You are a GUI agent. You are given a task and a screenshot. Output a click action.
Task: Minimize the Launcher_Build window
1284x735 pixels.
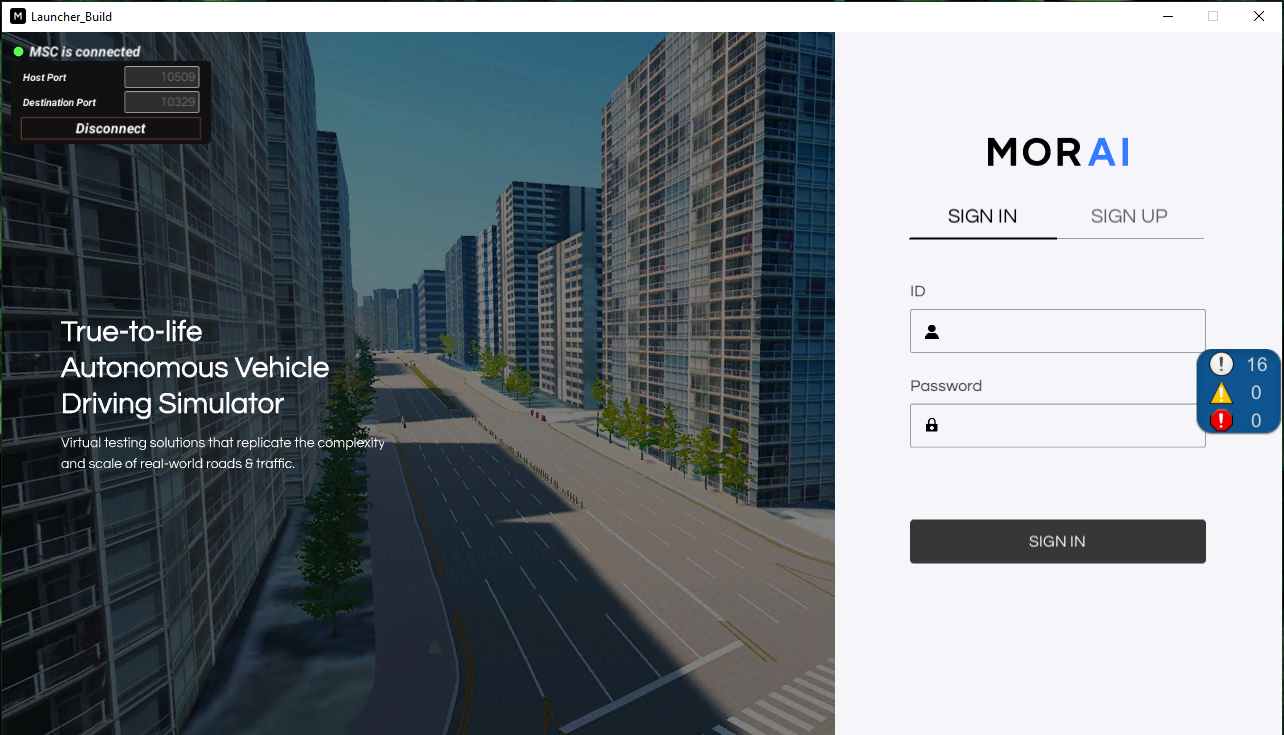pos(1167,16)
